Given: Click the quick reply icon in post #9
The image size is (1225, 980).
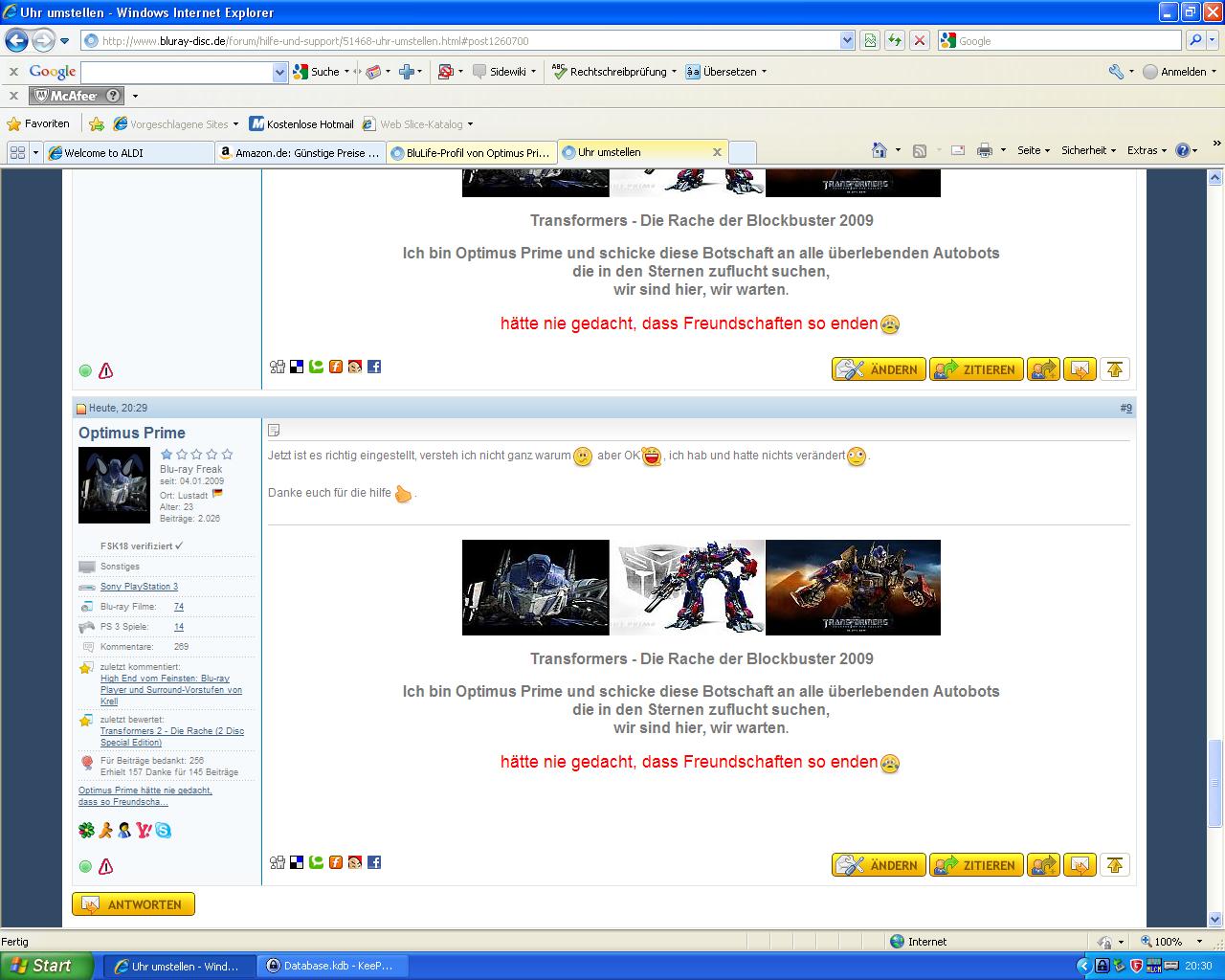Looking at the screenshot, I should pyautogui.click(x=1080, y=865).
